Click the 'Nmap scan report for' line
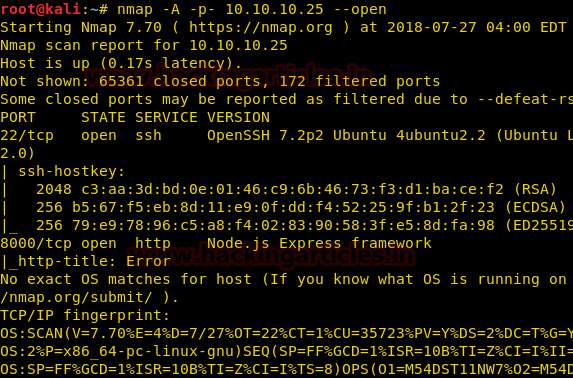The height and width of the screenshot is (378, 573). (x=144, y=46)
